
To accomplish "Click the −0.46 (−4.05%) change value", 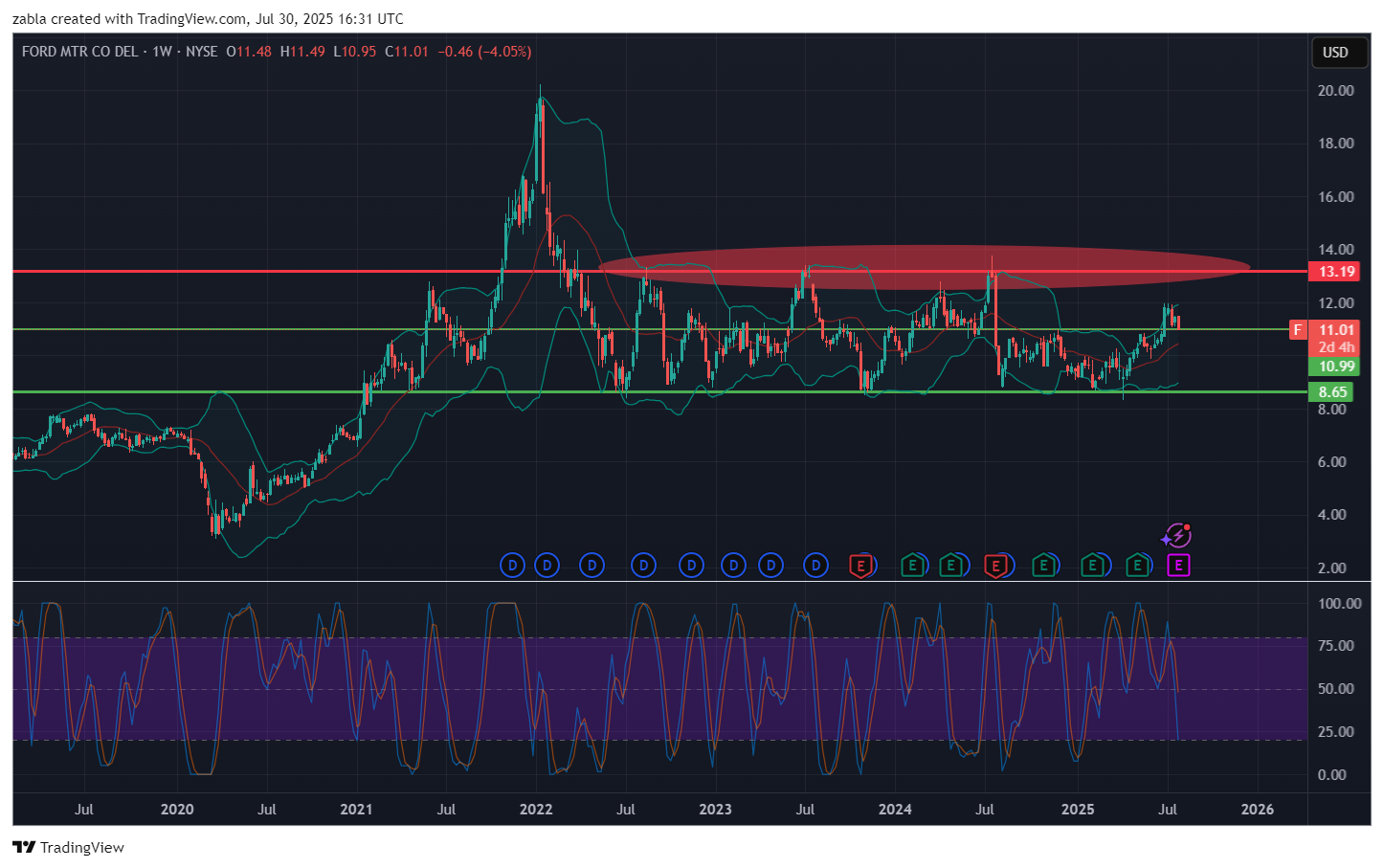I will click(x=484, y=52).
